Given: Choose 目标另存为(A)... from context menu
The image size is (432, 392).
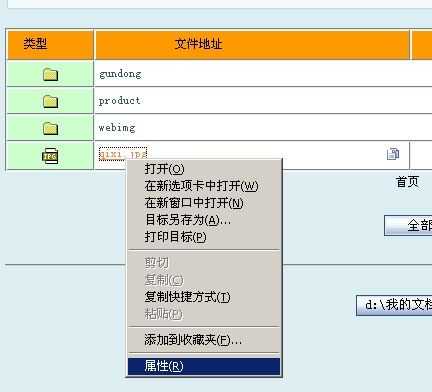Looking at the screenshot, I should tap(203, 220).
